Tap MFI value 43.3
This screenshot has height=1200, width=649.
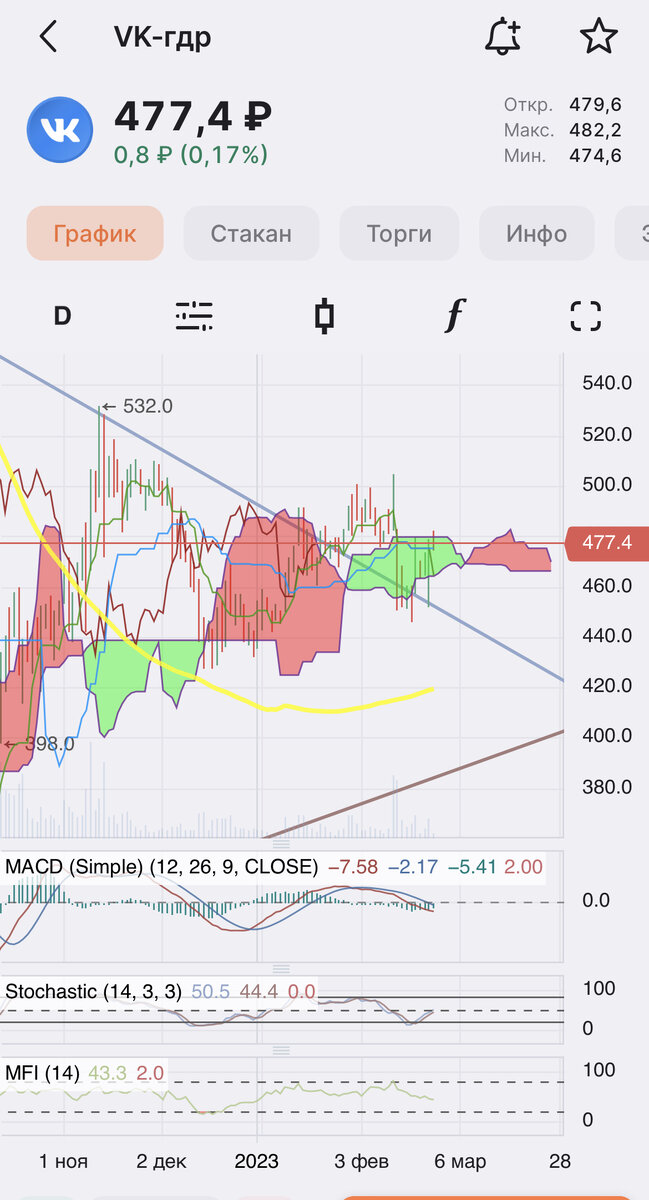point(107,1073)
